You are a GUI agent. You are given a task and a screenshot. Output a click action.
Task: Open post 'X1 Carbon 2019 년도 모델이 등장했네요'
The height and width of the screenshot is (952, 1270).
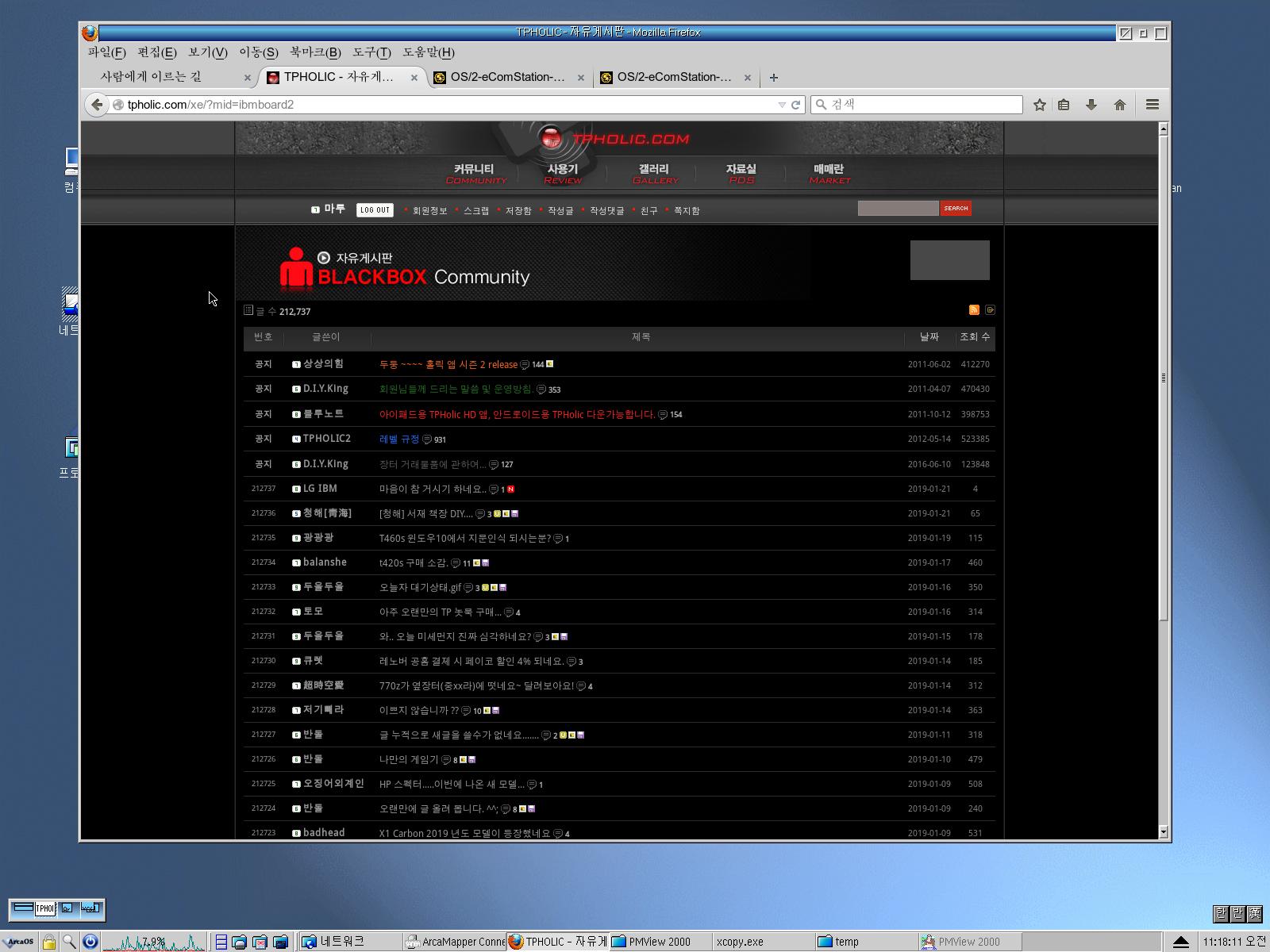coord(465,833)
